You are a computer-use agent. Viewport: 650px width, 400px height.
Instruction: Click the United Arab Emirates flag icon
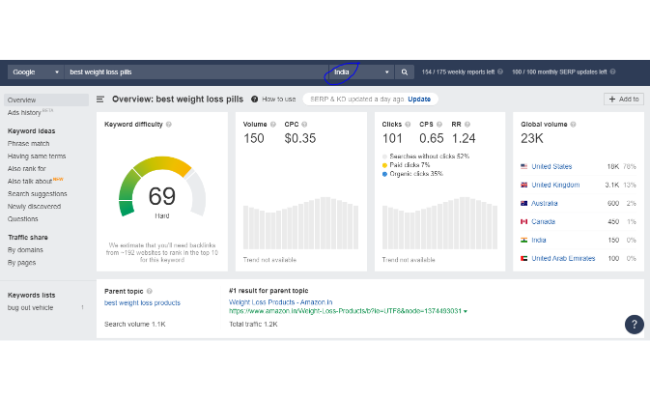(524, 258)
